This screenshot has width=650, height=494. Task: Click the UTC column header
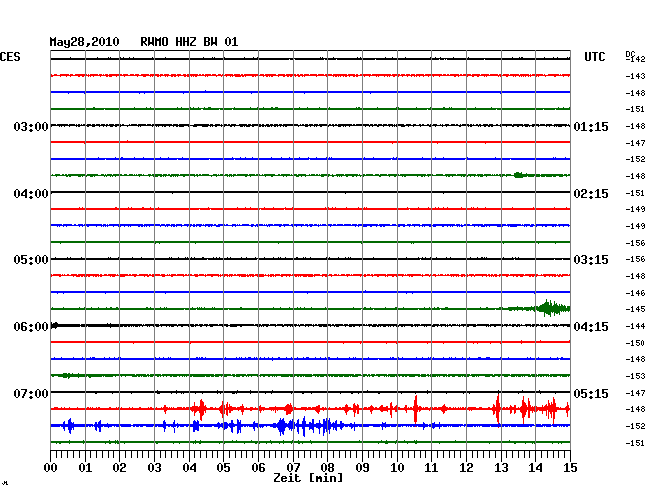(x=594, y=57)
